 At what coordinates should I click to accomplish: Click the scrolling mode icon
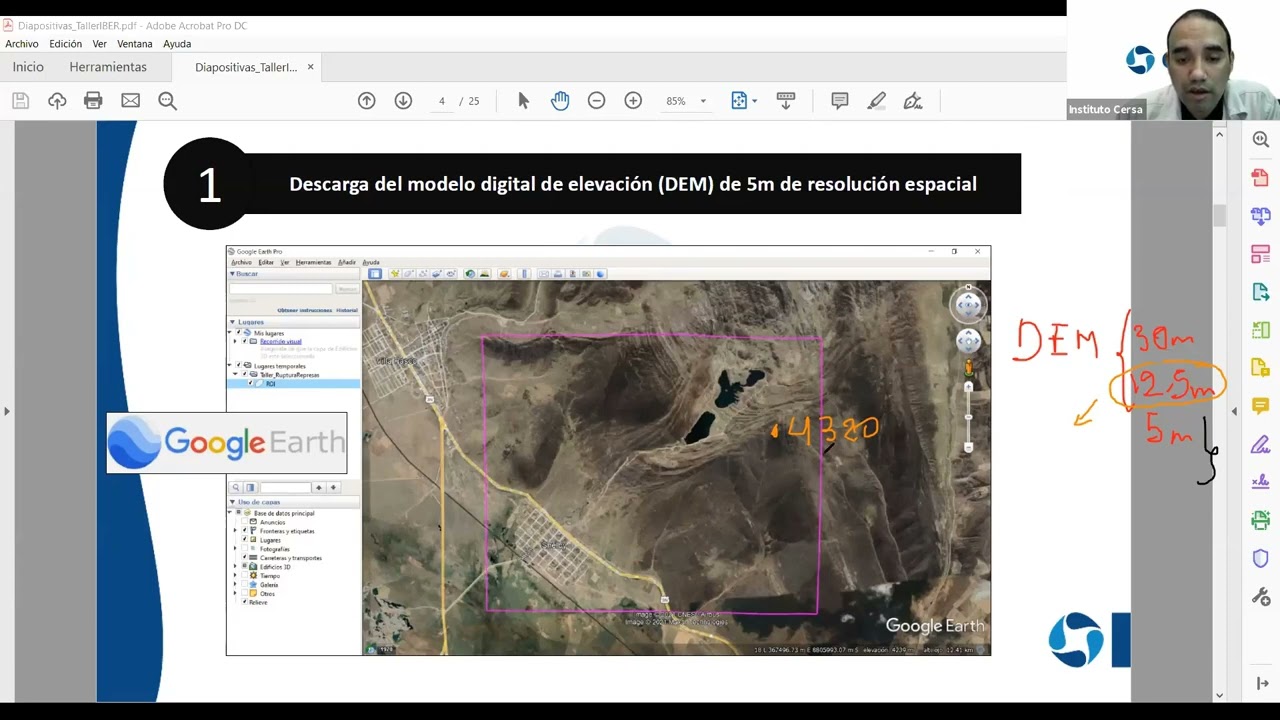[x=786, y=101]
